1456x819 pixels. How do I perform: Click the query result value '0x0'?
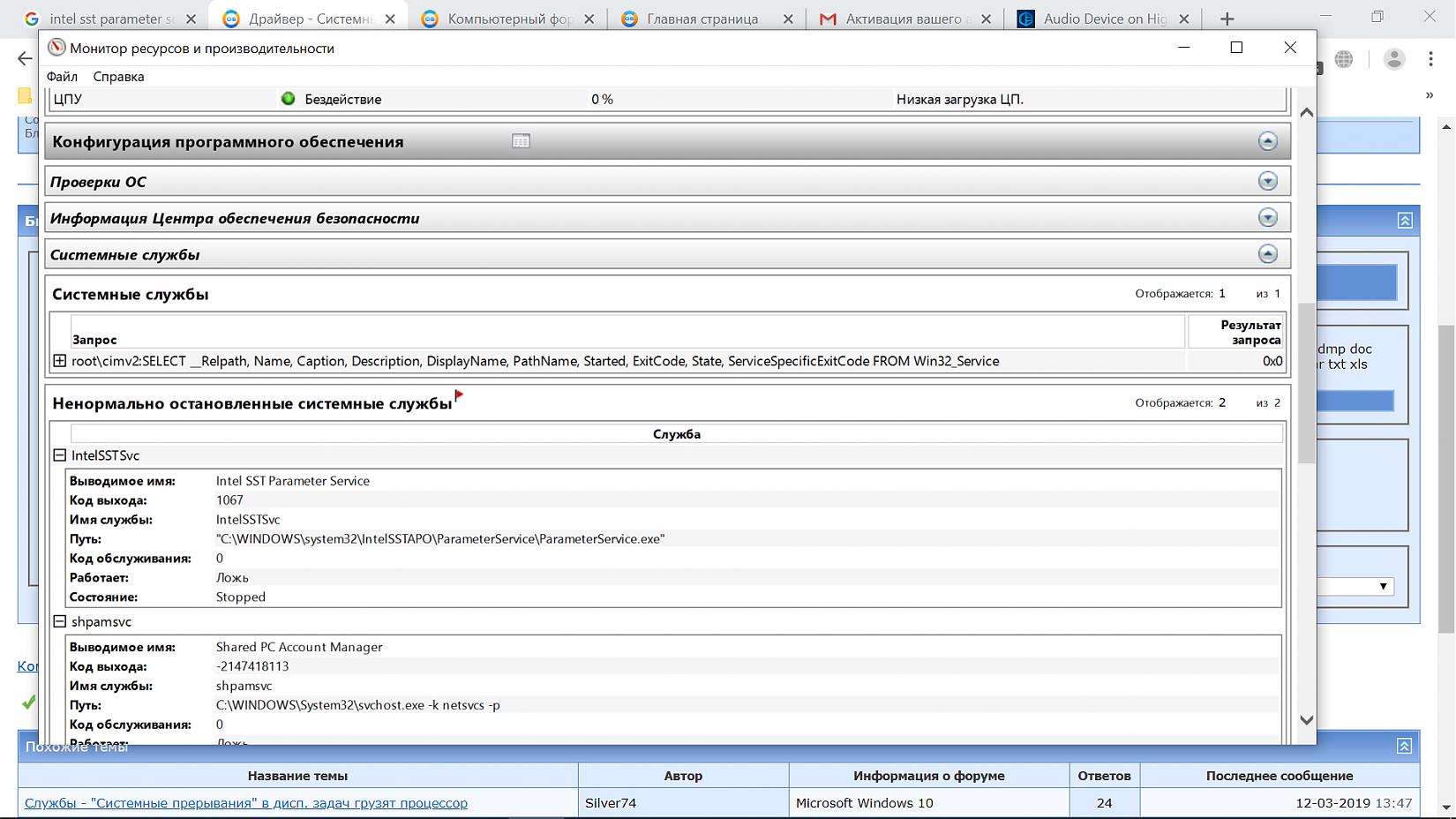1272,361
